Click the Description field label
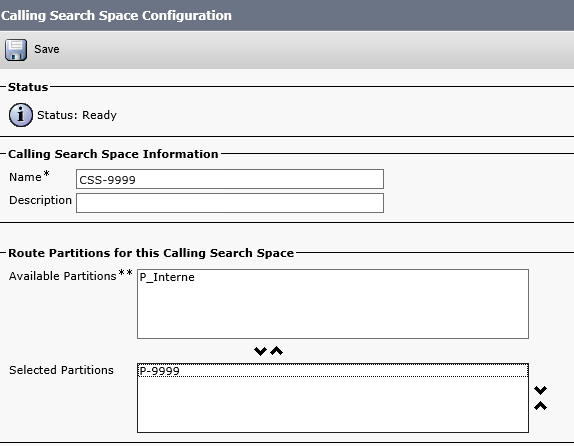 coord(40,200)
